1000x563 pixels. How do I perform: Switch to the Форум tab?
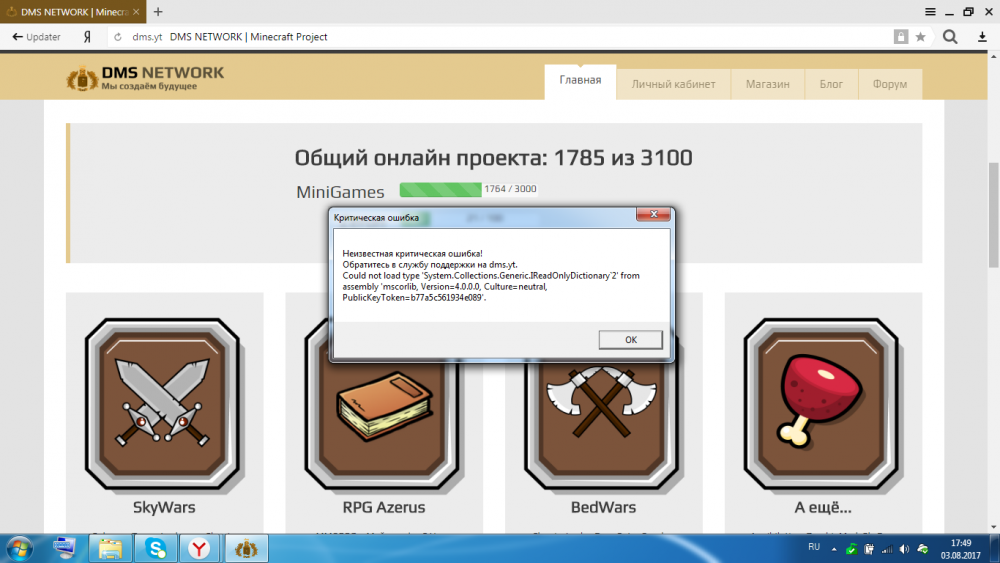tap(889, 84)
